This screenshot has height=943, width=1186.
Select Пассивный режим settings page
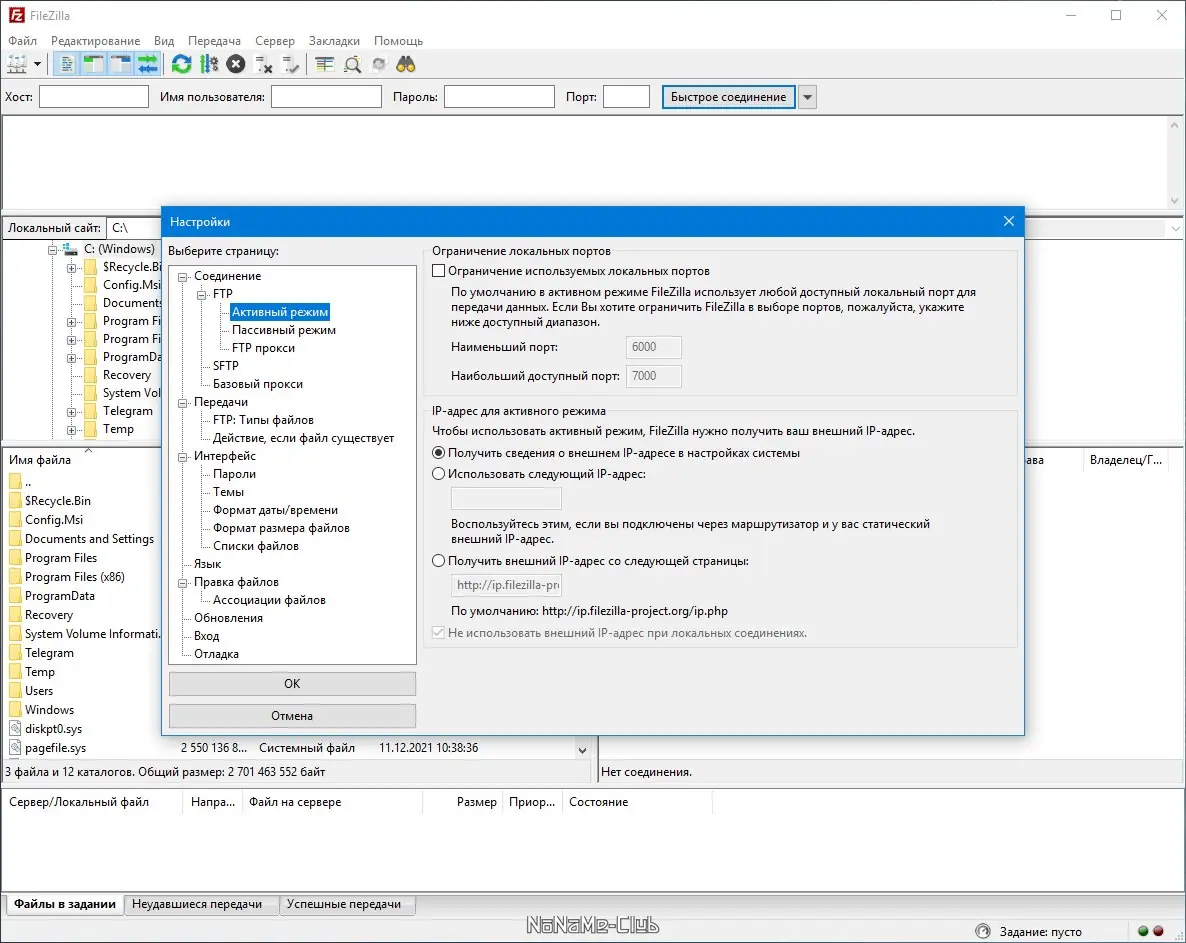coord(284,330)
